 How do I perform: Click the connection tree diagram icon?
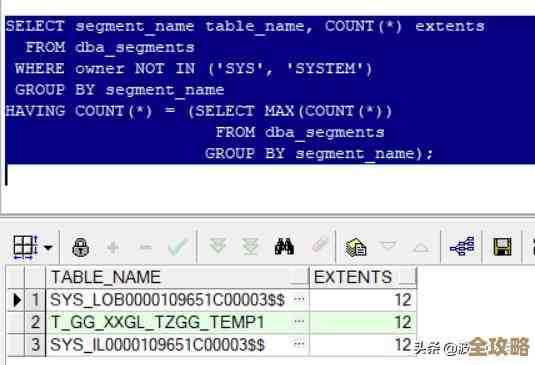click(462, 246)
